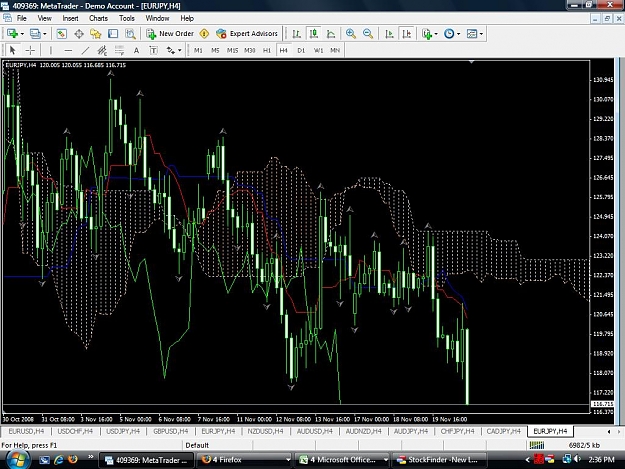This screenshot has height=469, width=625.
Task: Switch to the AUDJPY,H4 chart tab
Action: tap(411, 431)
